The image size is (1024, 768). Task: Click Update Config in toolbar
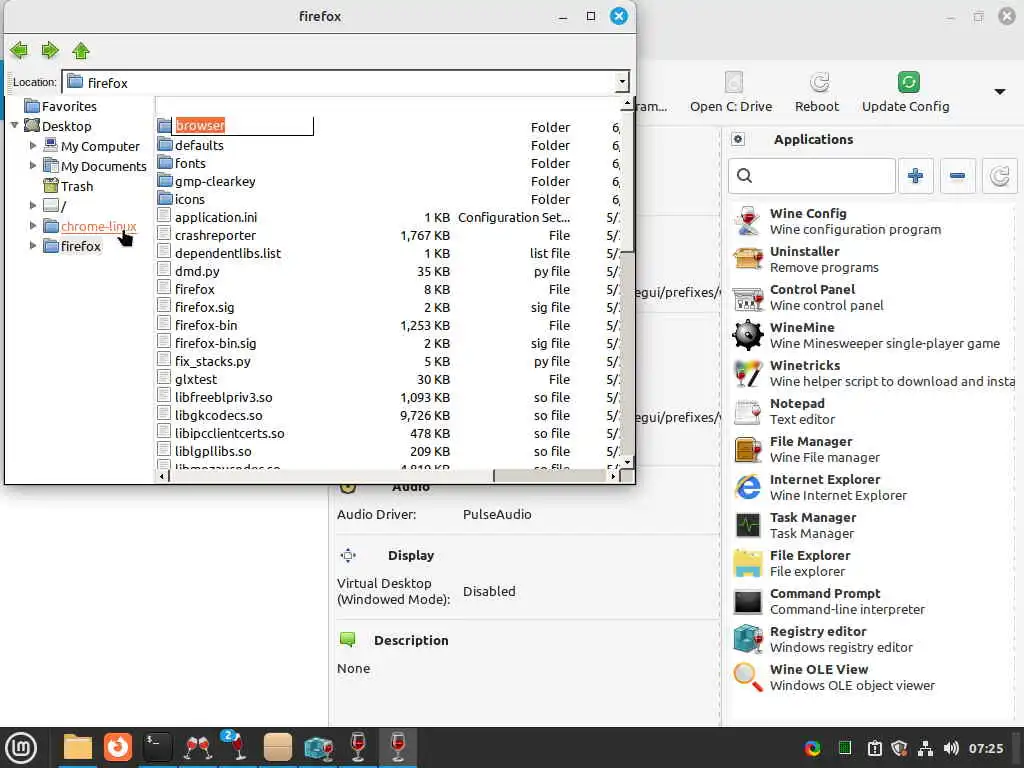[x=905, y=92]
